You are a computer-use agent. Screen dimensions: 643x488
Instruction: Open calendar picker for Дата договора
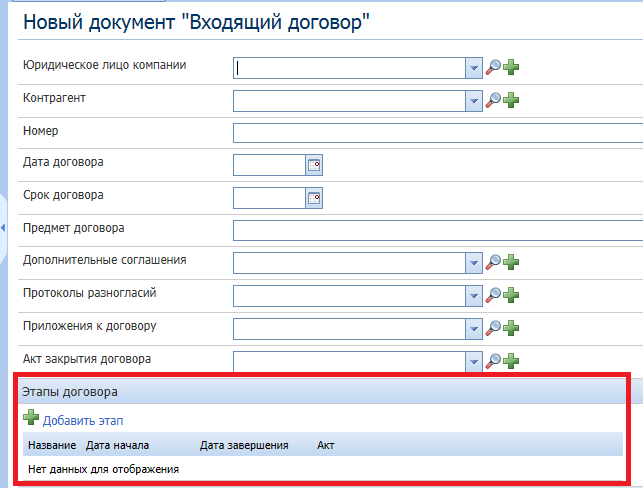[314, 166]
